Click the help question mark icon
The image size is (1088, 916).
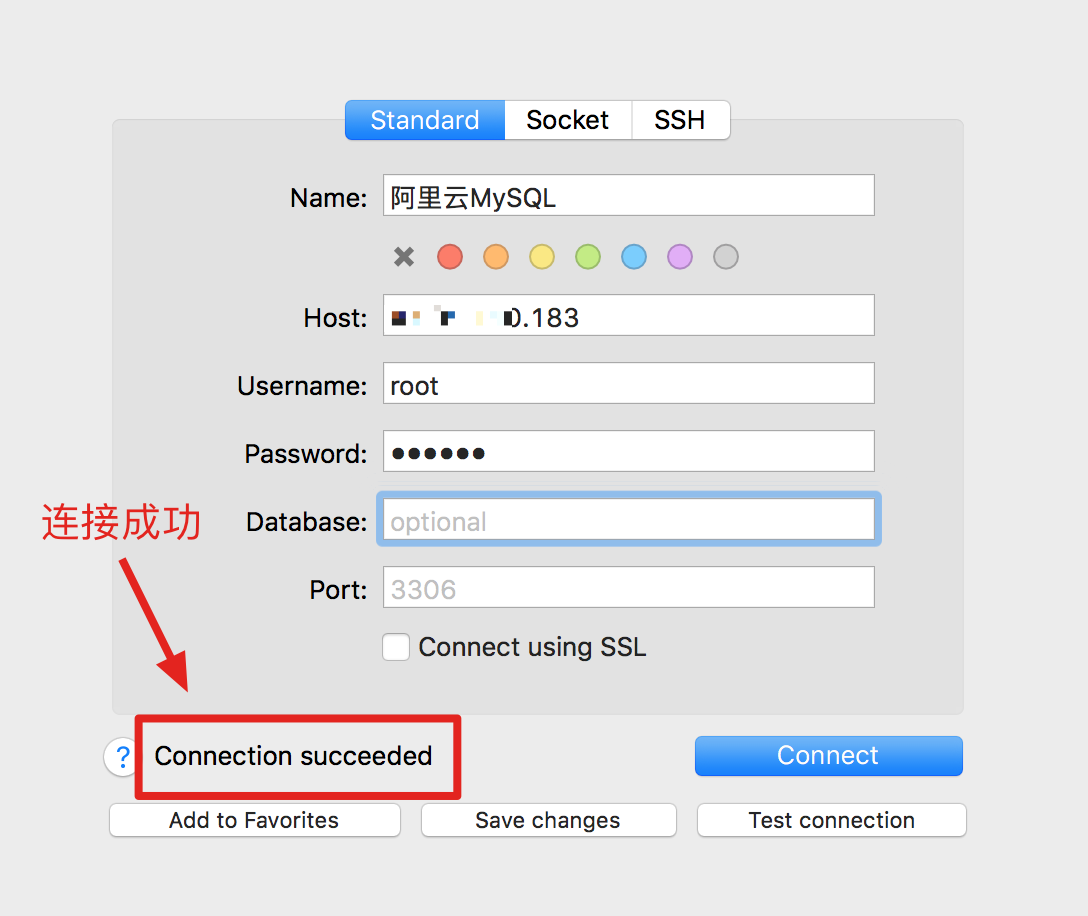pos(123,756)
